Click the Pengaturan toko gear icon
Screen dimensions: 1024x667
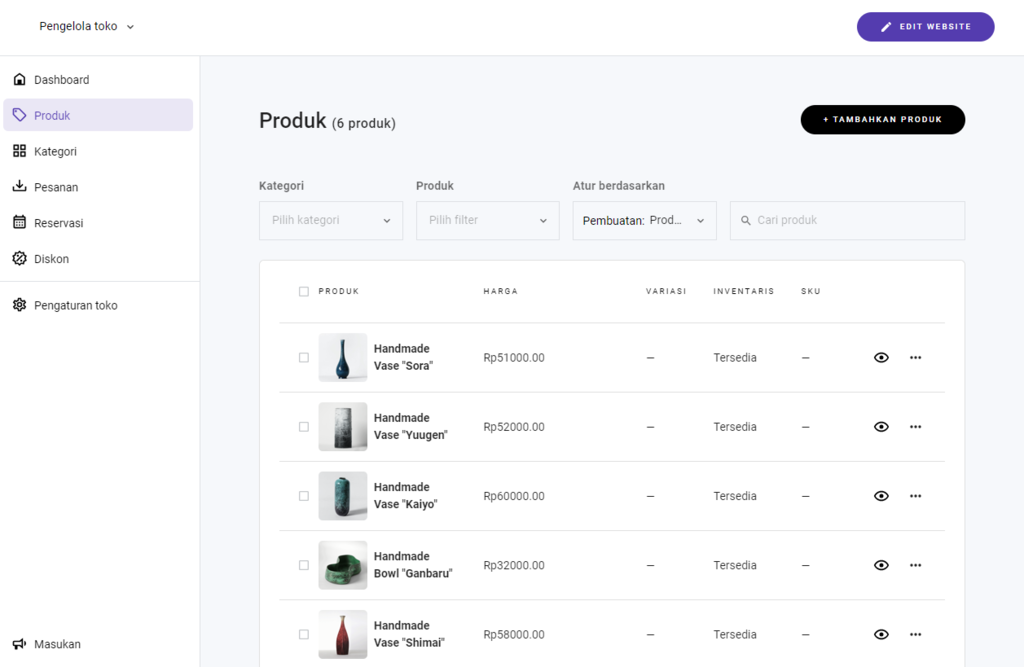(x=19, y=305)
